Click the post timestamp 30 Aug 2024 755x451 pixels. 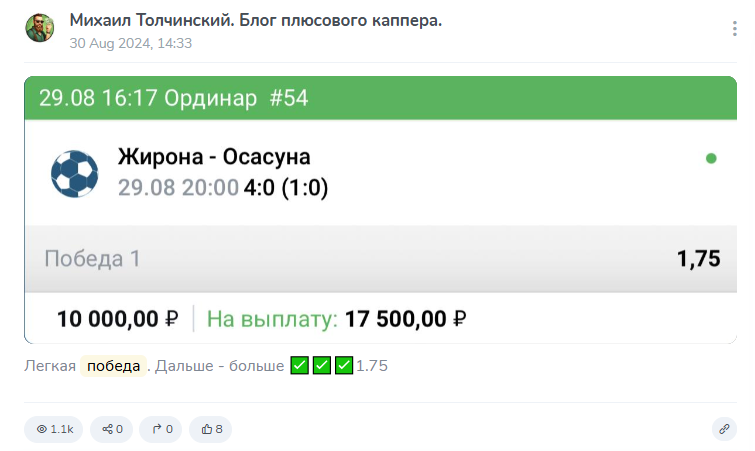(x=131, y=43)
